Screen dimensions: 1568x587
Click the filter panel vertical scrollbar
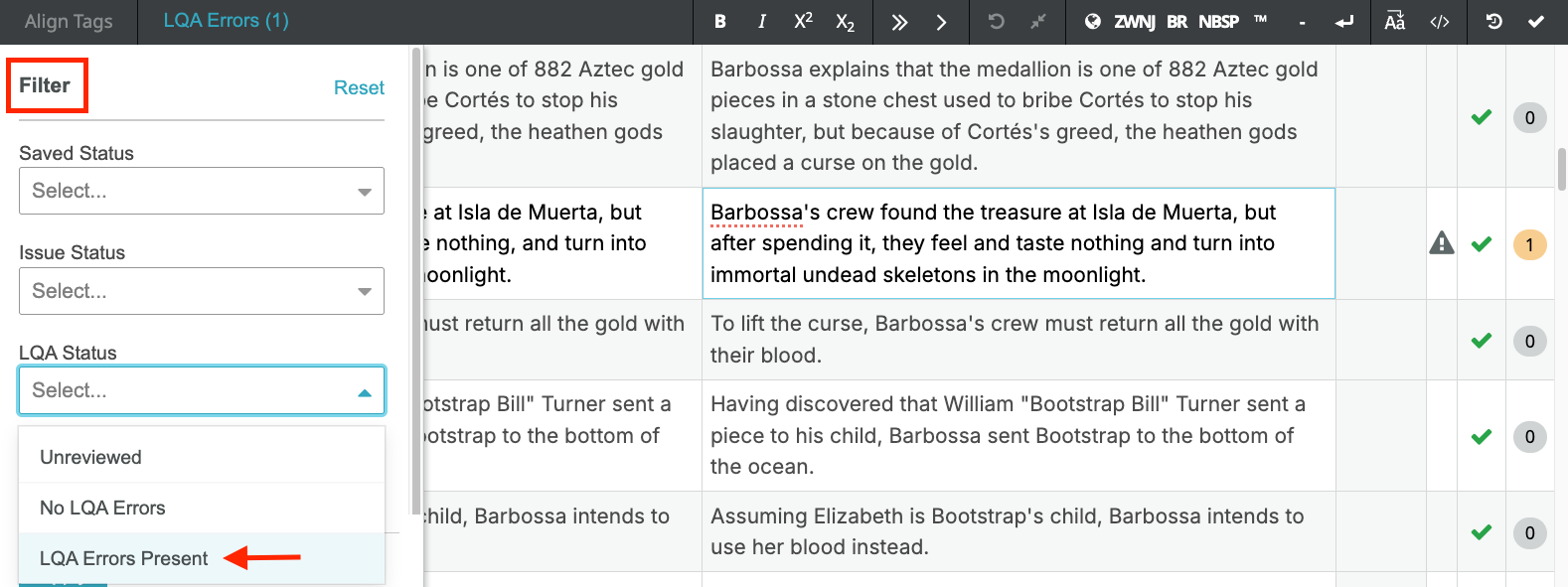click(415, 280)
